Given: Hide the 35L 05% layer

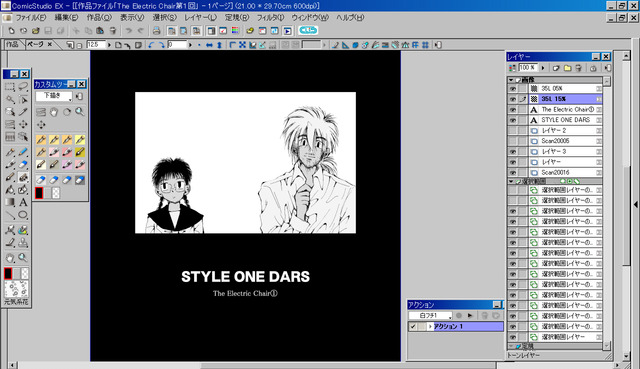Looking at the screenshot, I should pos(513,89).
